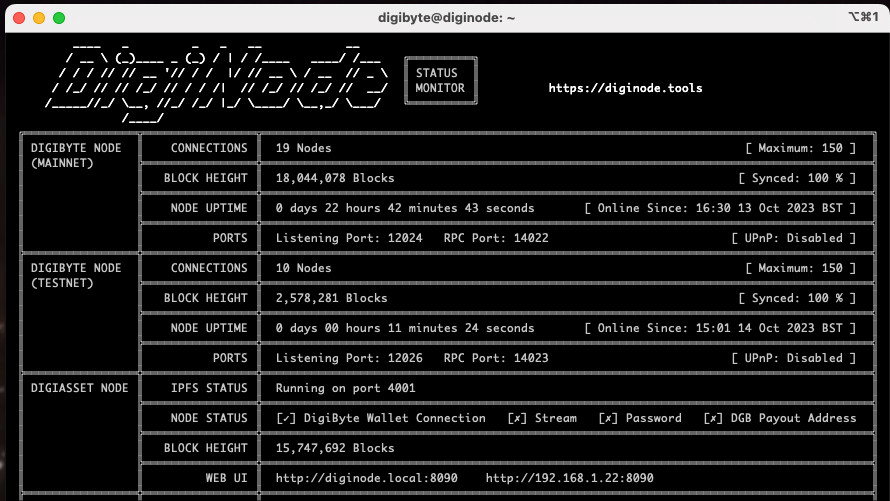Select the mainnet CONNECTIONS row label
Screen dimensions: 890x501
(x=209, y=148)
